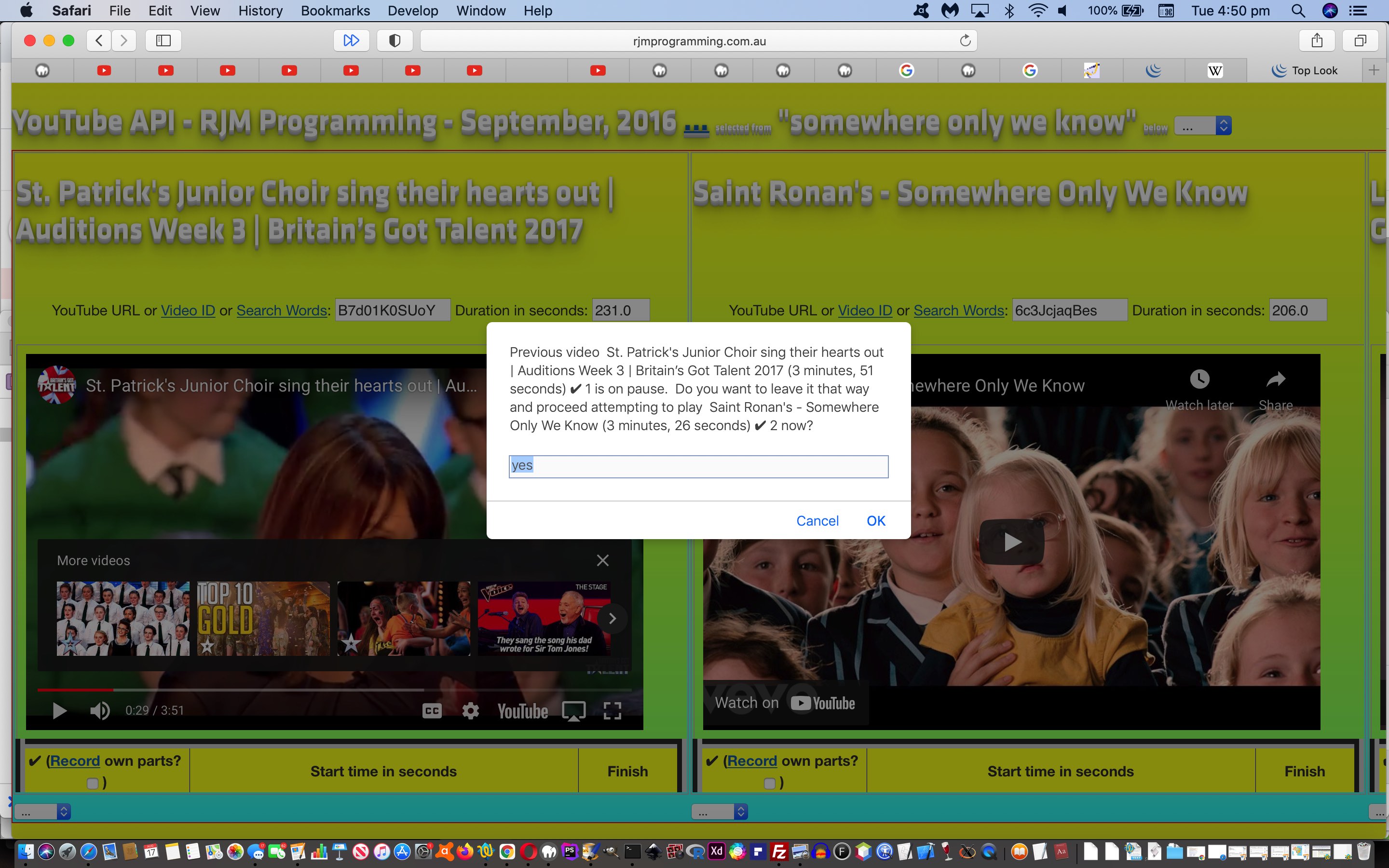Click the 231.0 duration field
Image resolution: width=1389 pixels, height=868 pixels.
coord(621,311)
